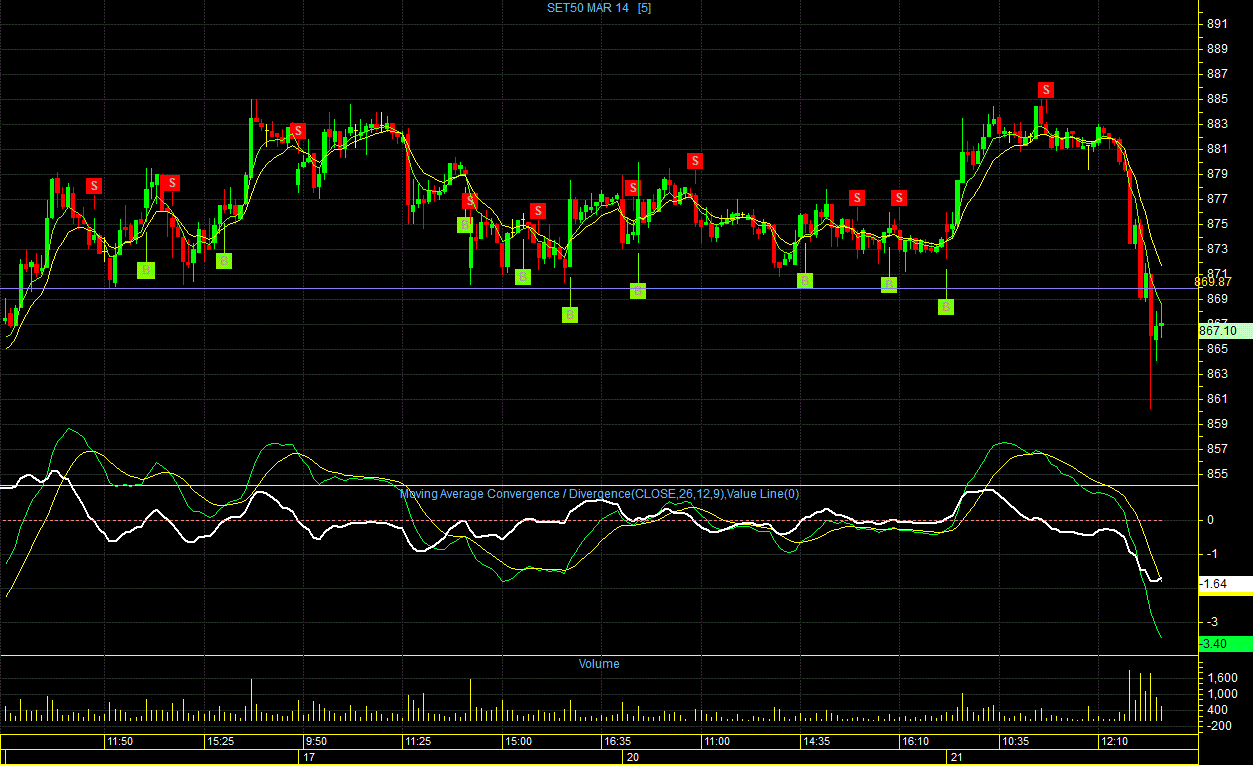Image resolution: width=1253 pixels, height=765 pixels.
Task: Click the 891 price axis label
Action: 1218,24
